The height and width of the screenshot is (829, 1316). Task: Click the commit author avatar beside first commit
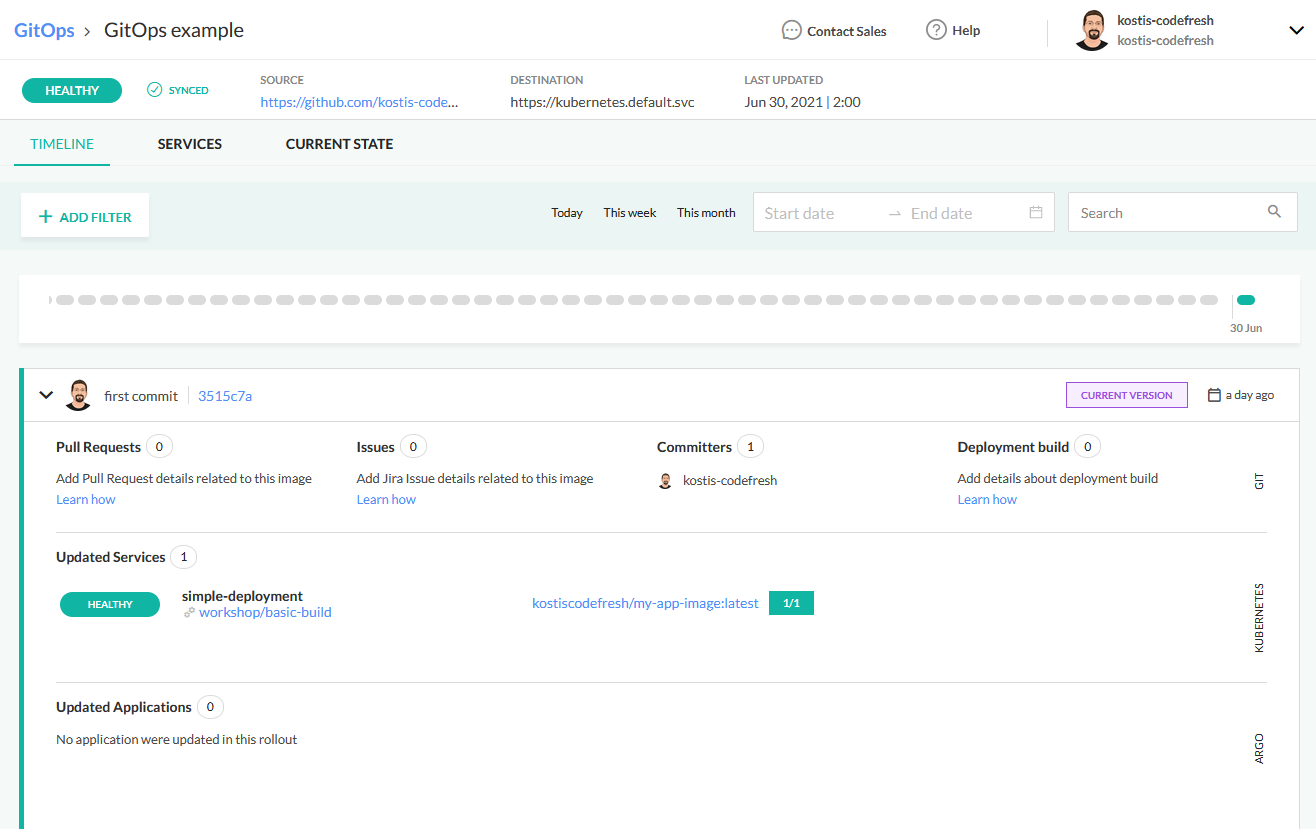click(78, 395)
